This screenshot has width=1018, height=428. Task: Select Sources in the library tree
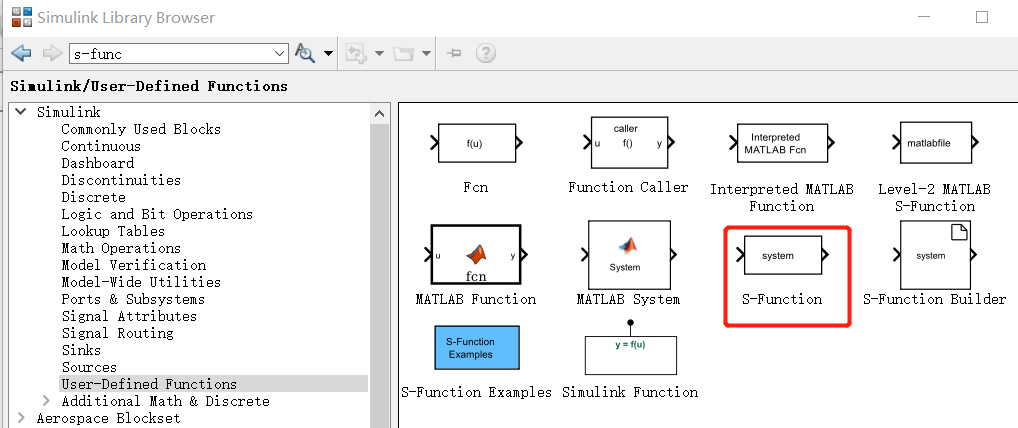pyautogui.click(x=89, y=367)
